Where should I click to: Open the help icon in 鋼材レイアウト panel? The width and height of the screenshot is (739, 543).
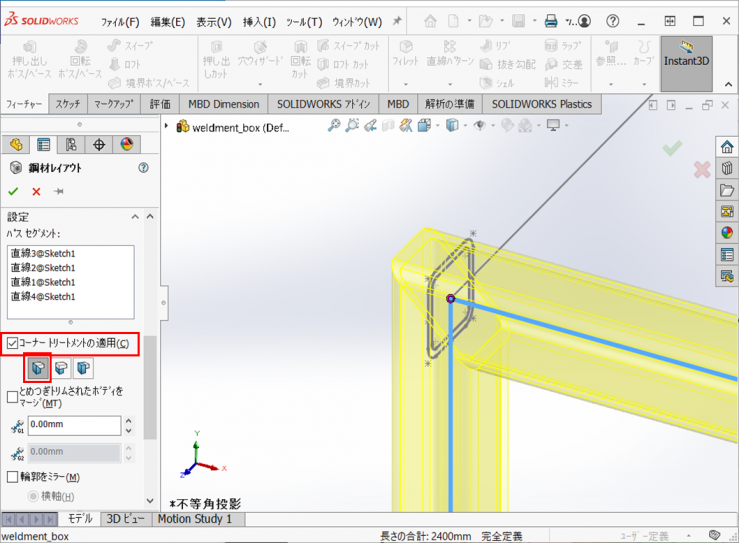tap(143, 168)
